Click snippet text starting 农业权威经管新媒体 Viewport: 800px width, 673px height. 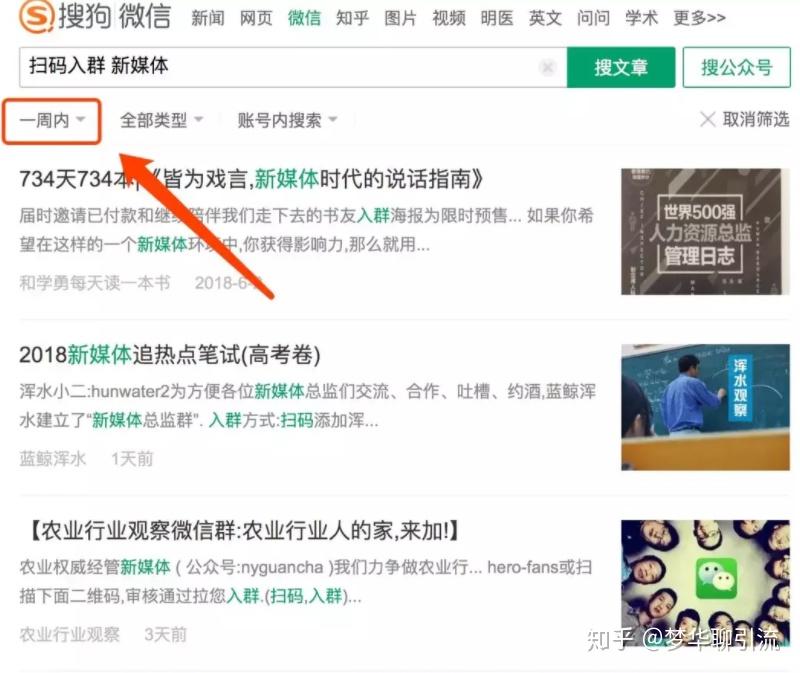coord(306,582)
